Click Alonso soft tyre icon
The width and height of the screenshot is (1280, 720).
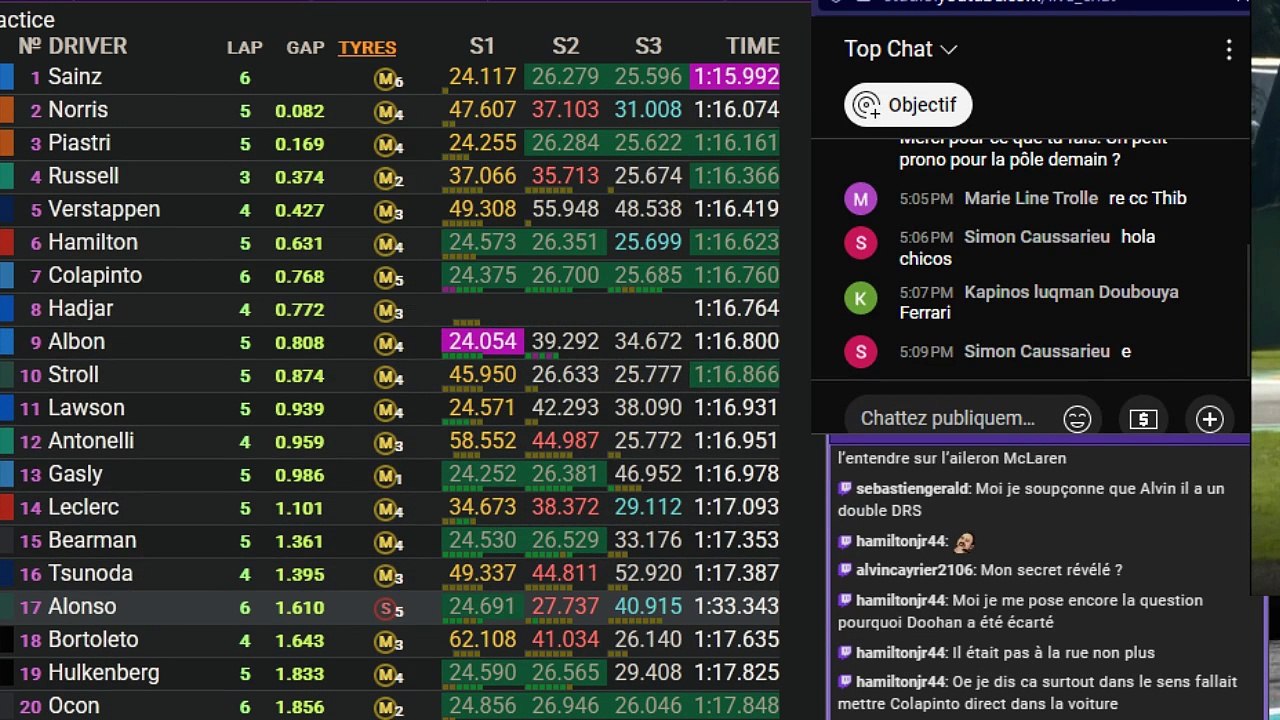pyautogui.click(x=388, y=608)
